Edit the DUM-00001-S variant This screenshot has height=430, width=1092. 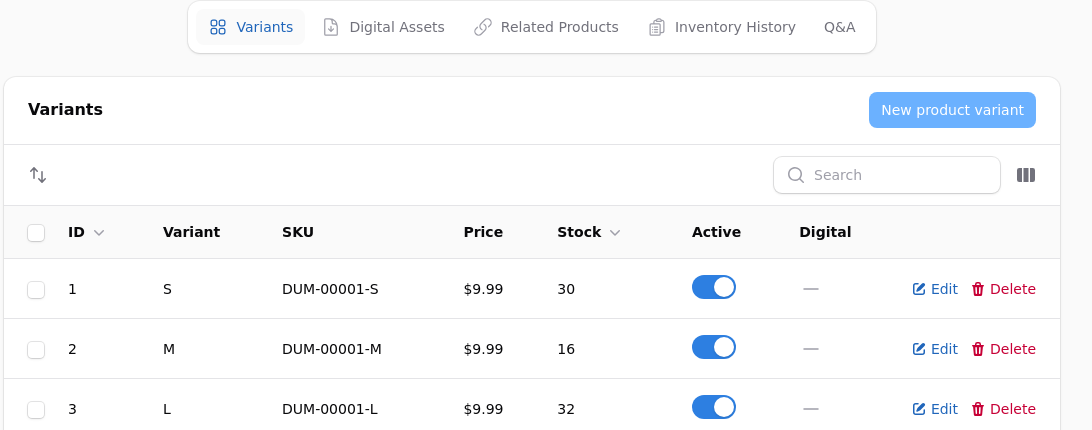935,289
